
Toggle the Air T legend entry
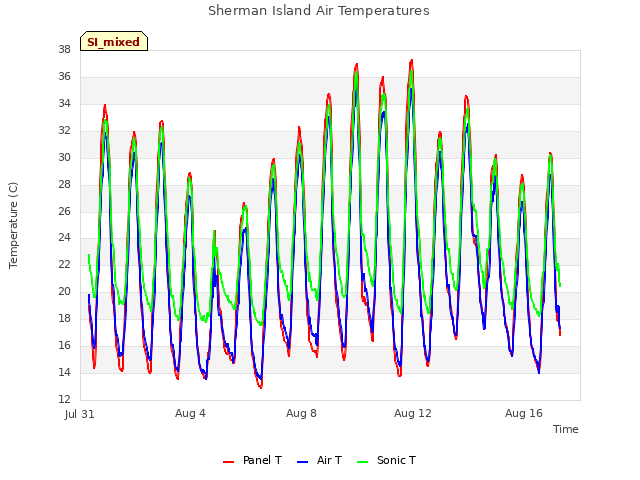tap(319, 460)
